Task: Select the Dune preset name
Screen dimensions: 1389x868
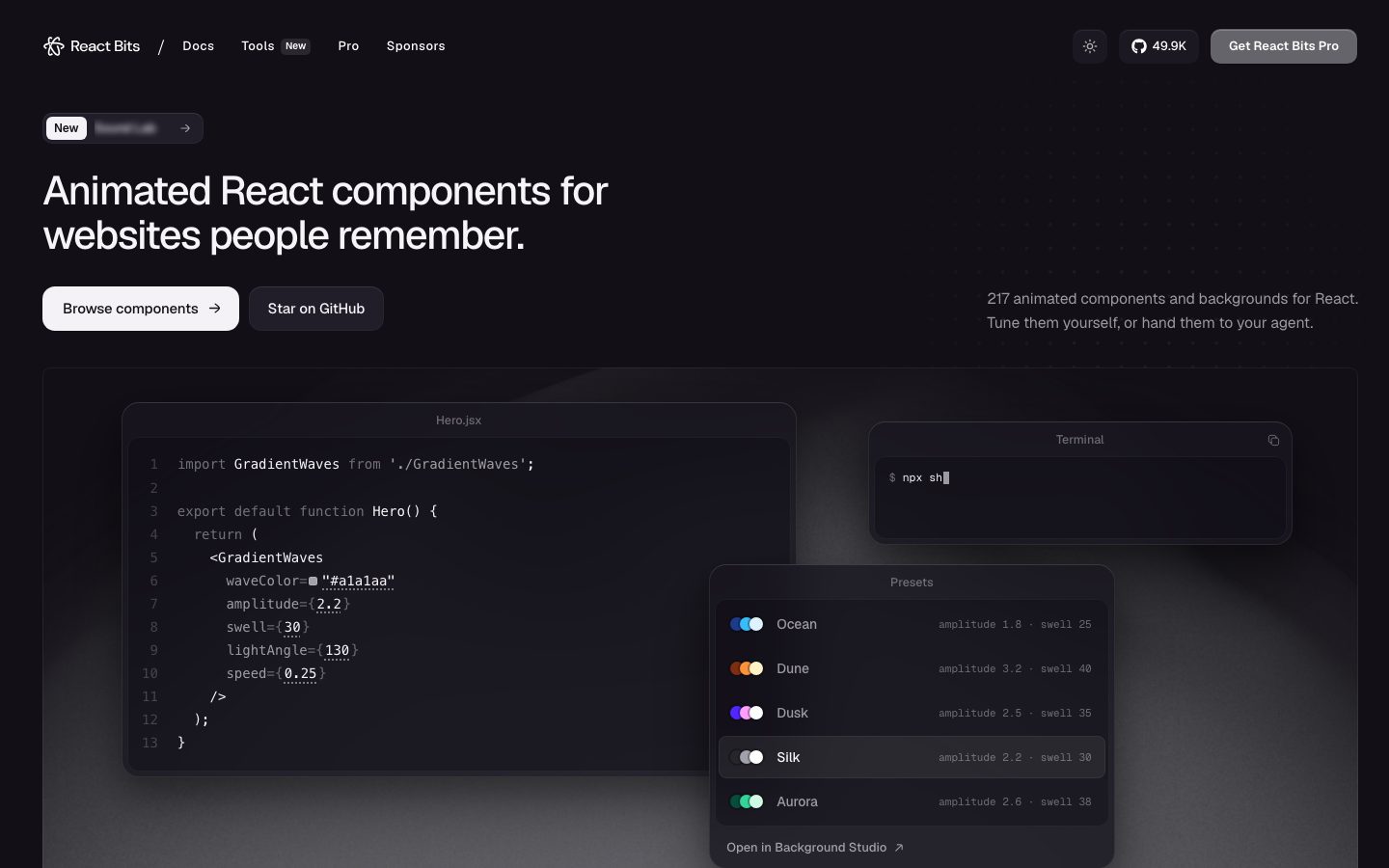Action: click(793, 668)
